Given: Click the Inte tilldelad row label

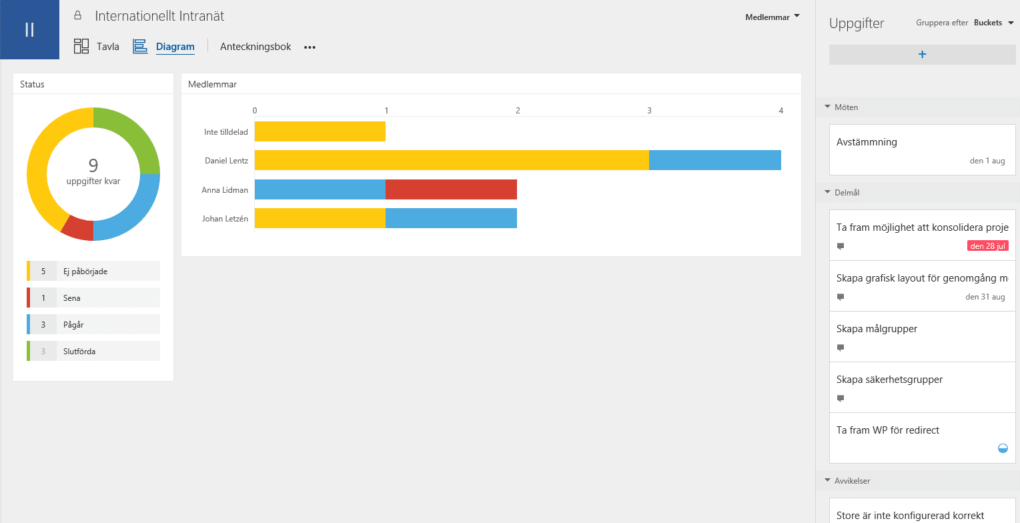Looking at the screenshot, I should click(x=226, y=132).
